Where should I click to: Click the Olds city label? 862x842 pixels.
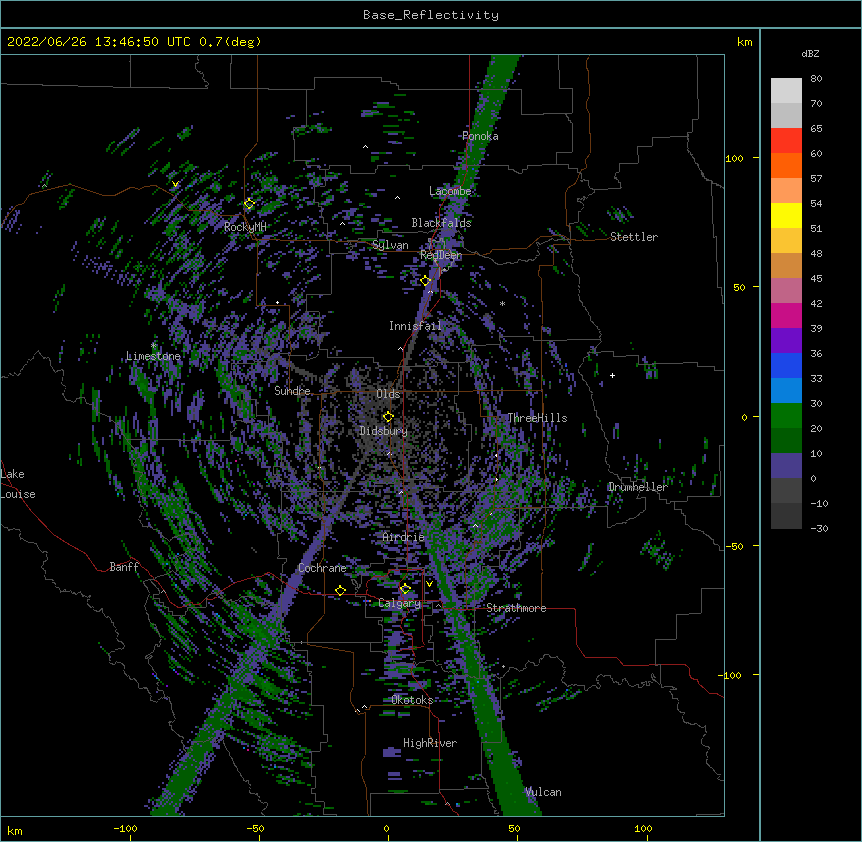point(388,394)
